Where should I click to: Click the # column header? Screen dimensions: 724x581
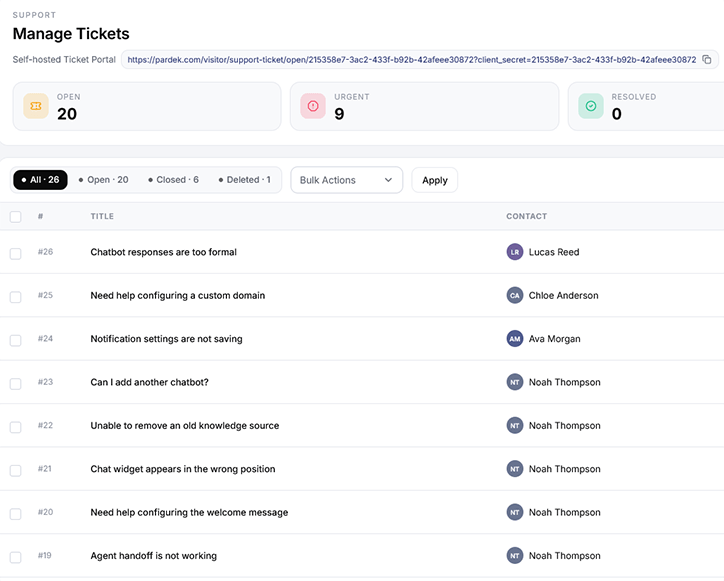tap(41, 216)
